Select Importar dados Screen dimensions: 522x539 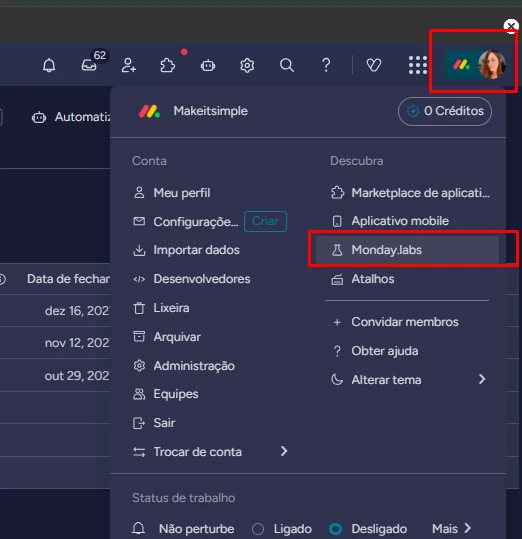click(x=186, y=250)
